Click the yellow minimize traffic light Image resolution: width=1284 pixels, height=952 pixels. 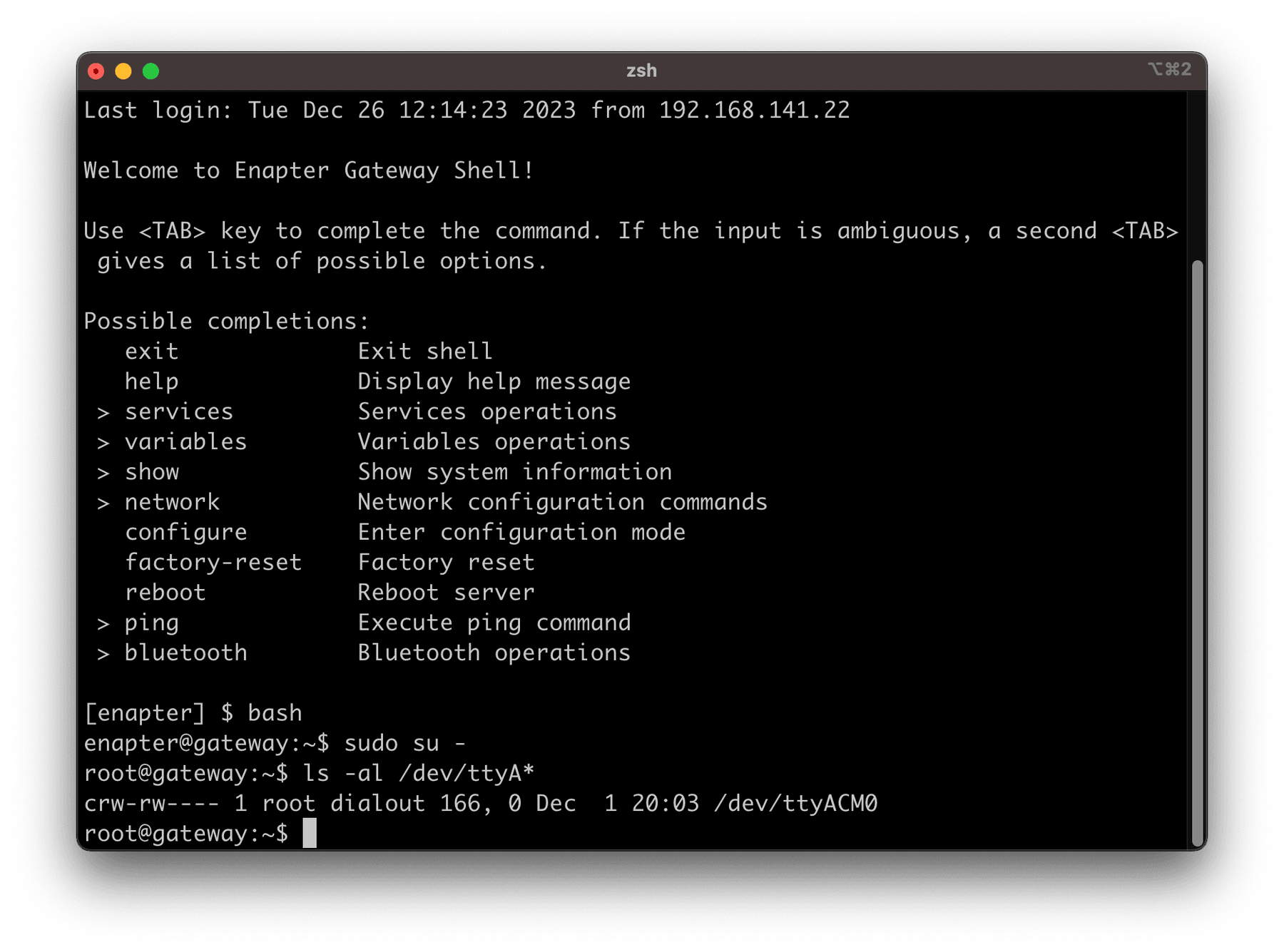123,71
